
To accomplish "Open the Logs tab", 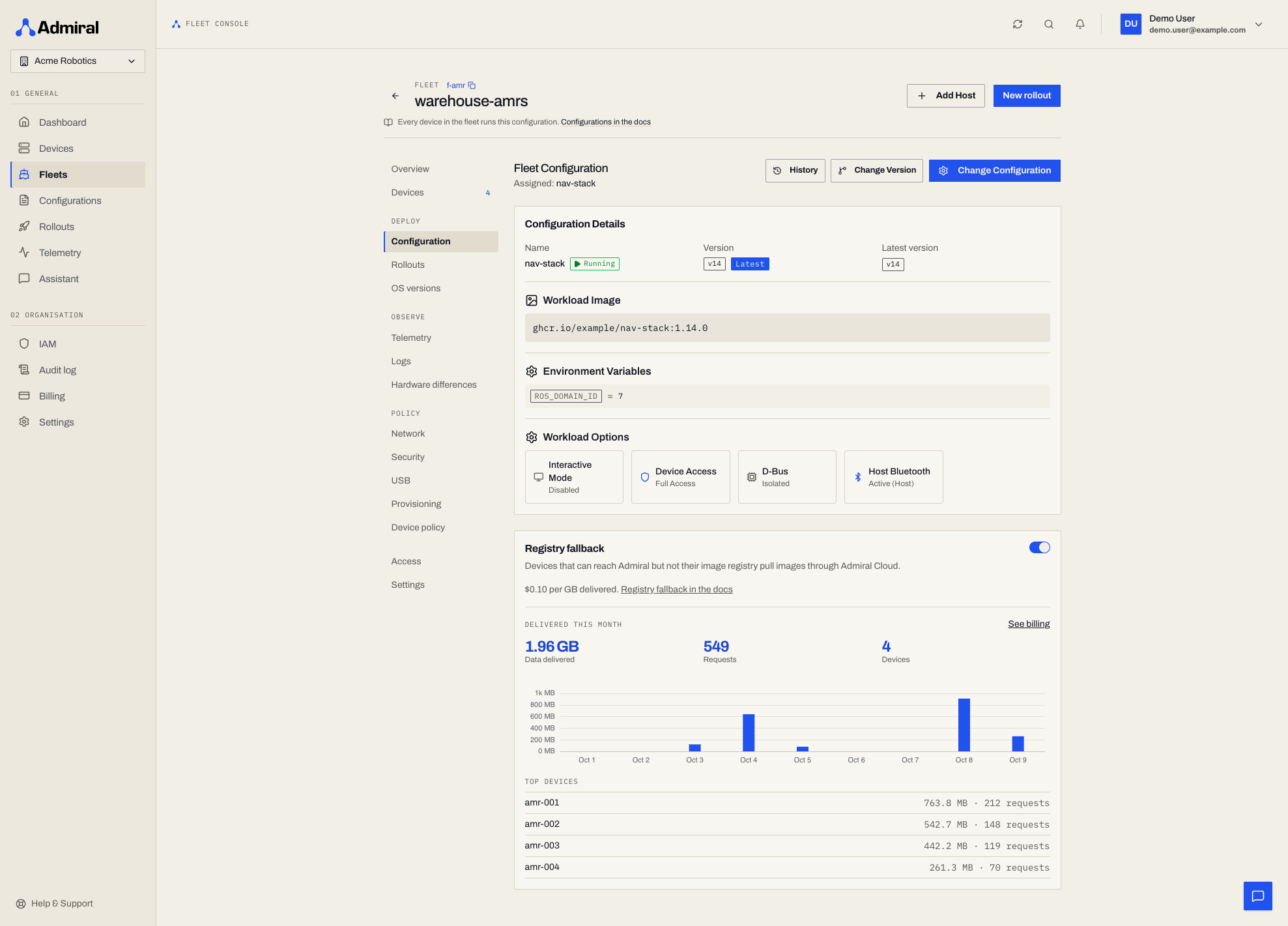I will (x=441, y=361).
